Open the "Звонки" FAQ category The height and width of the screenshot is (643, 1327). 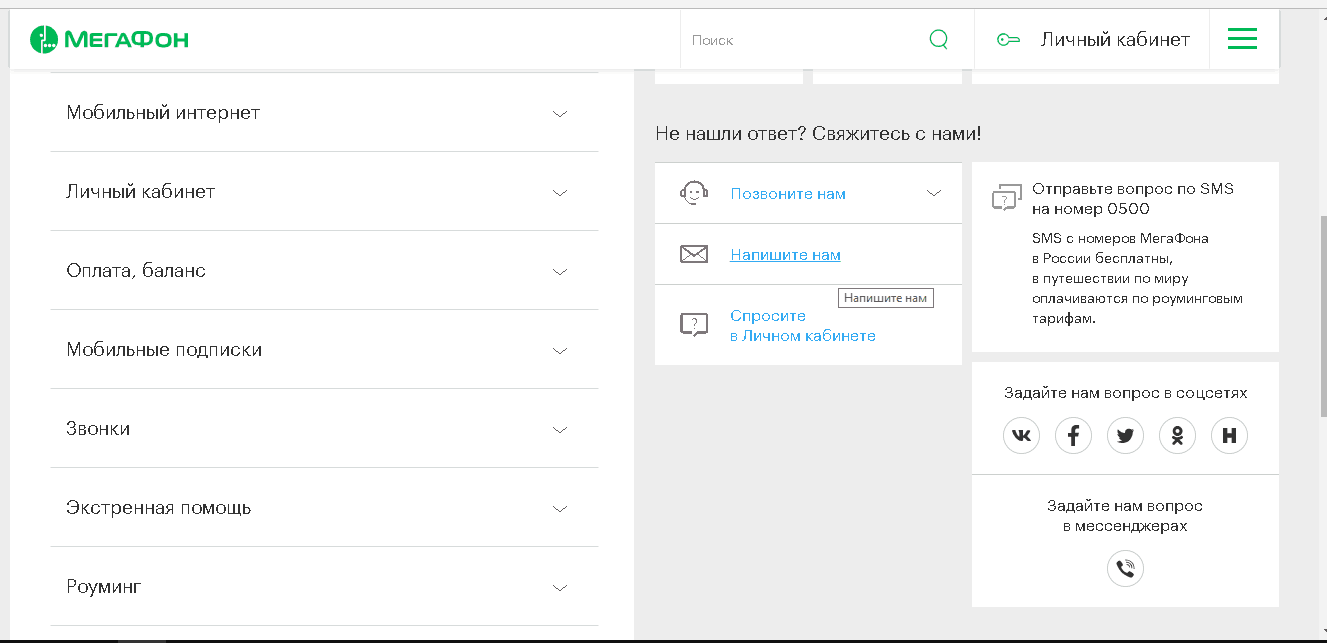click(98, 429)
